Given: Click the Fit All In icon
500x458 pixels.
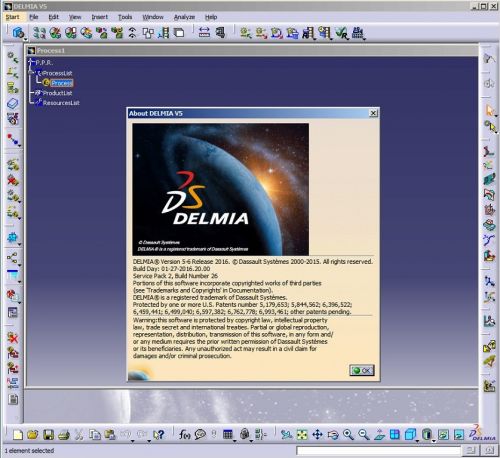Looking at the screenshot, I should (x=302, y=434).
